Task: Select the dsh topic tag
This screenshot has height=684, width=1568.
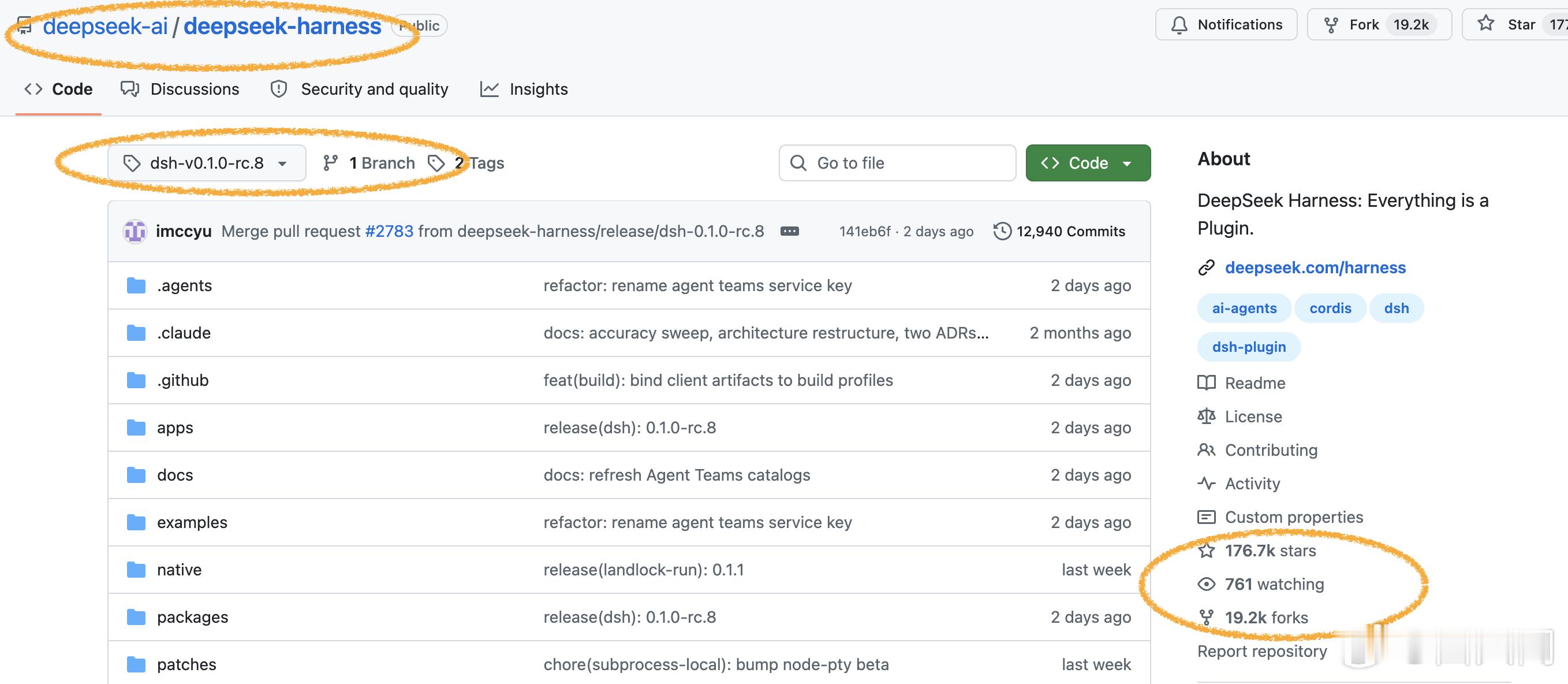Action: [1397, 308]
